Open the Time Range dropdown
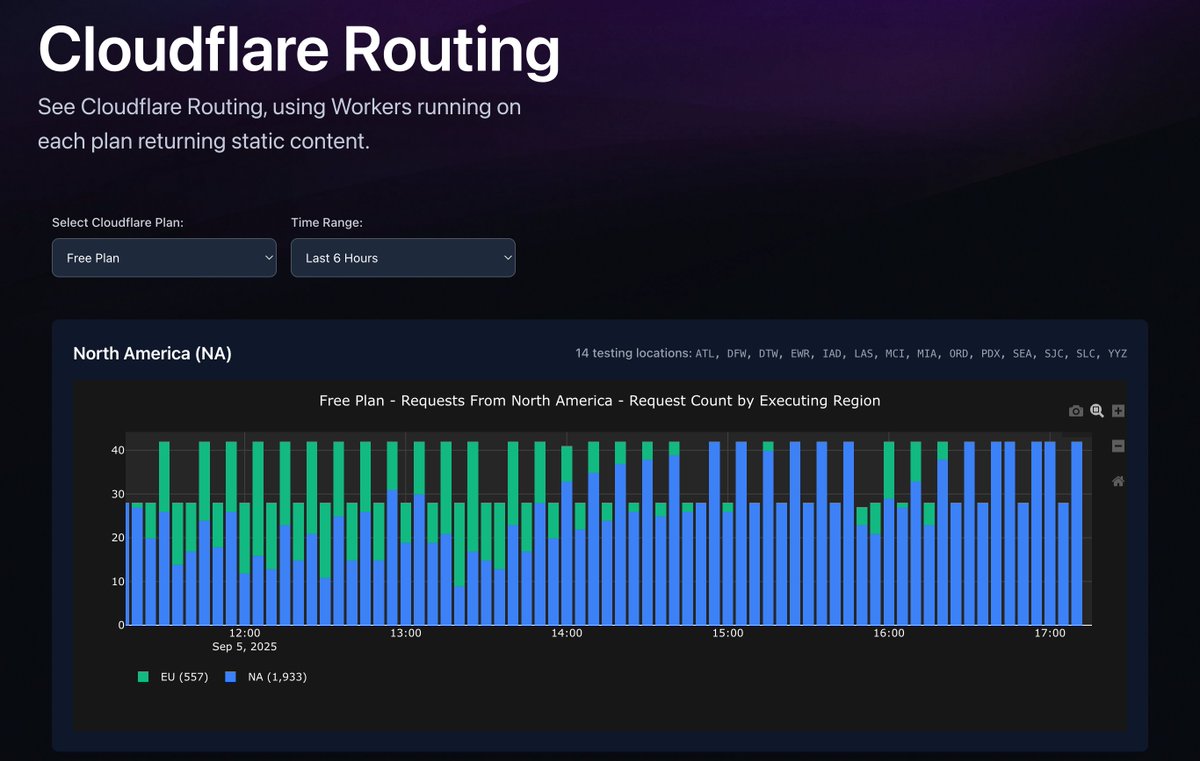The height and width of the screenshot is (761, 1200). click(x=403, y=258)
